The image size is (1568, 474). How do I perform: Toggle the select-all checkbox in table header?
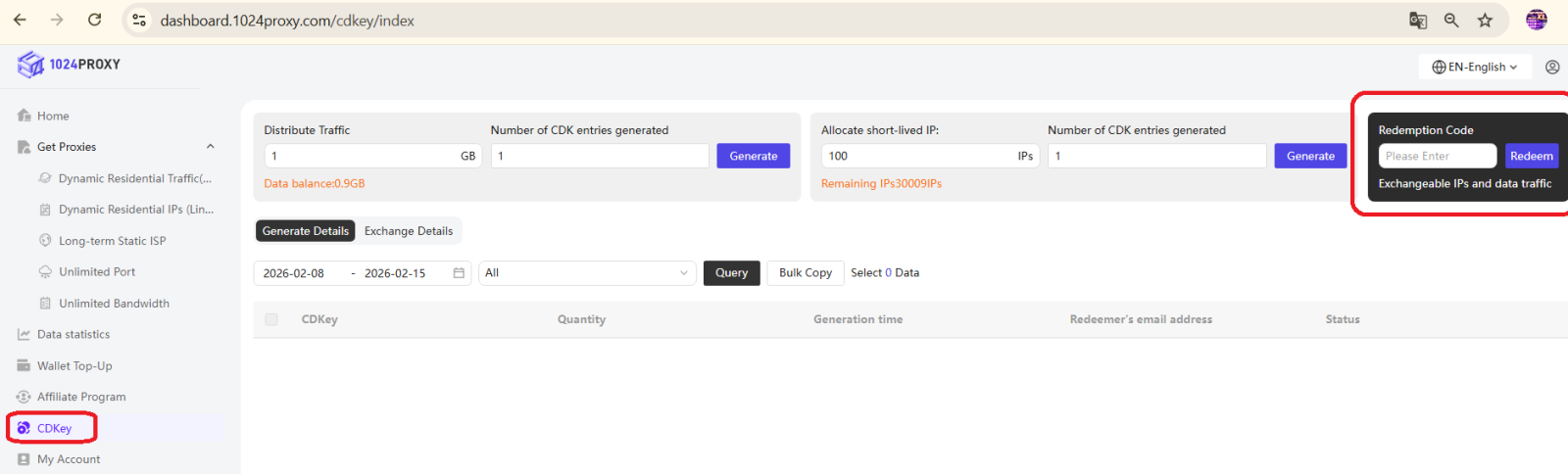[271, 319]
